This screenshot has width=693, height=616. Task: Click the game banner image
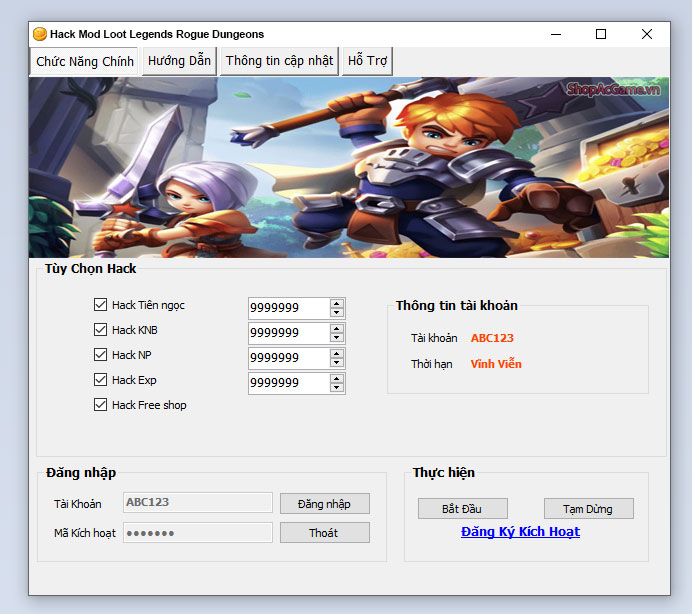pyautogui.click(x=349, y=167)
